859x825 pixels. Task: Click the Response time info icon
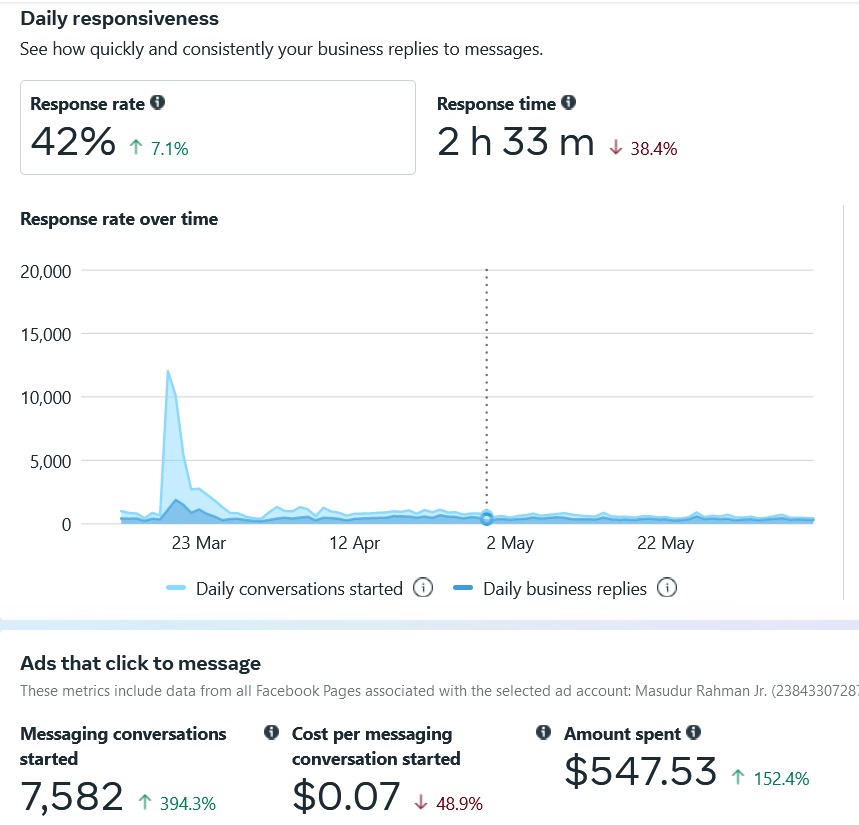568,103
